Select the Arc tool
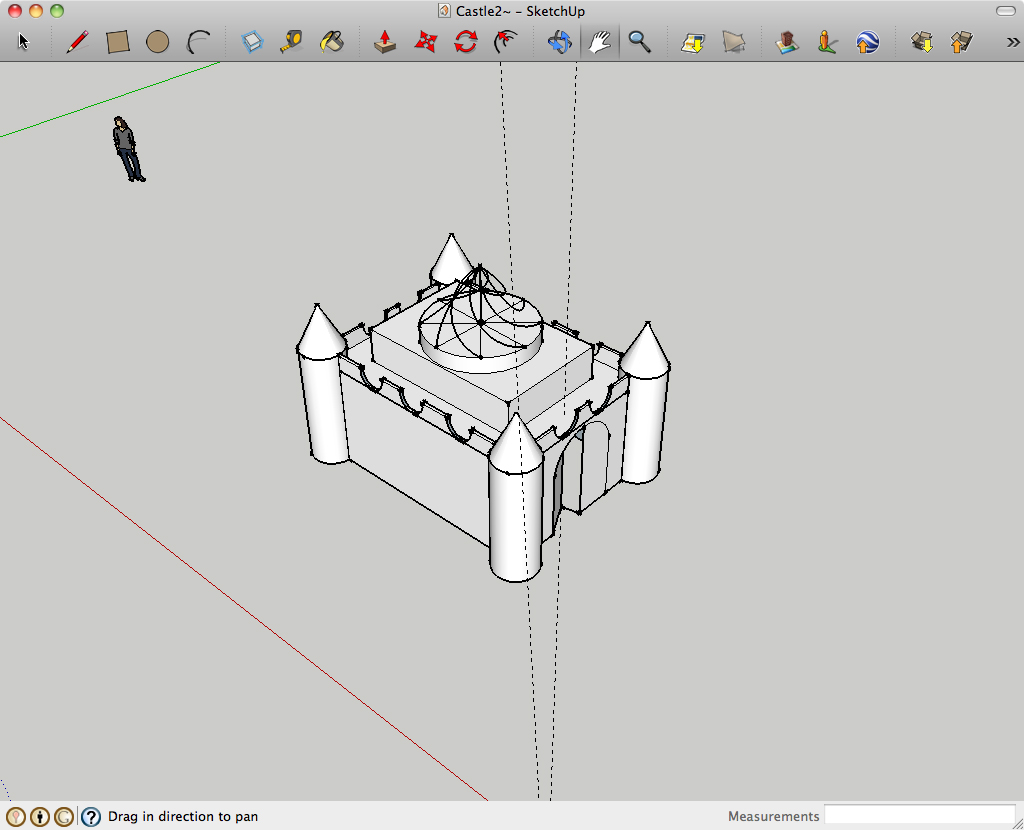Image resolution: width=1024 pixels, height=830 pixels. (198, 42)
